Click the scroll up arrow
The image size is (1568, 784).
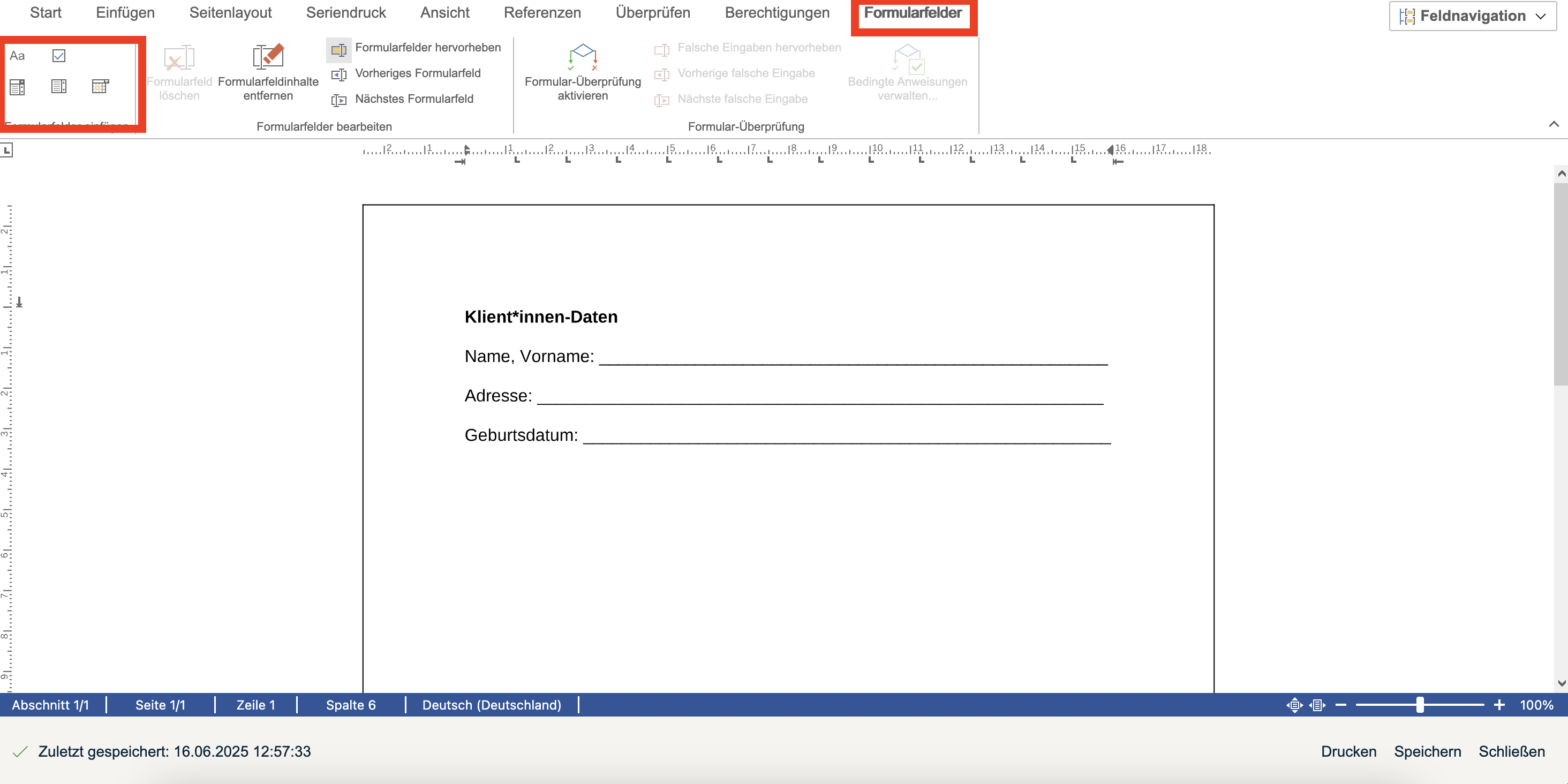coord(1561,174)
